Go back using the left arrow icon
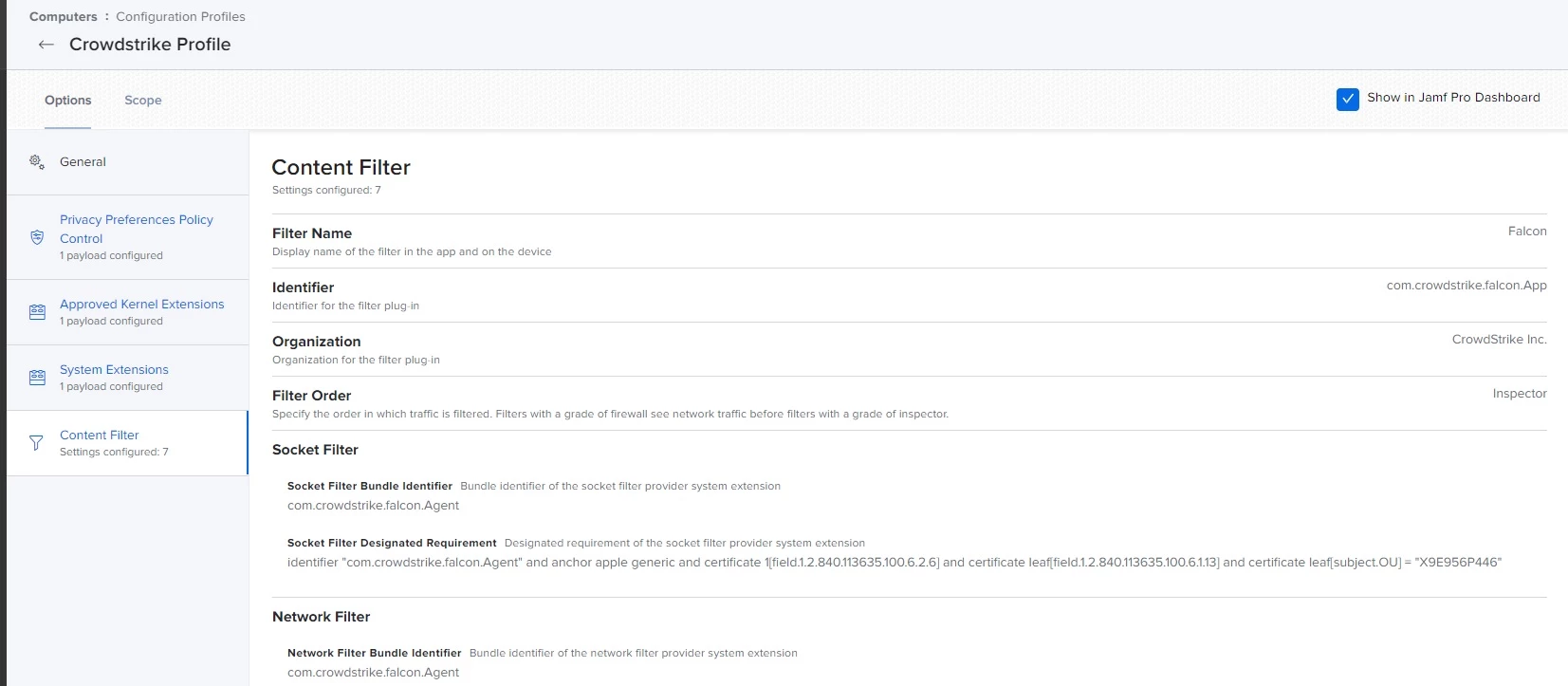This screenshot has width=1568, height=686. (46, 45)
